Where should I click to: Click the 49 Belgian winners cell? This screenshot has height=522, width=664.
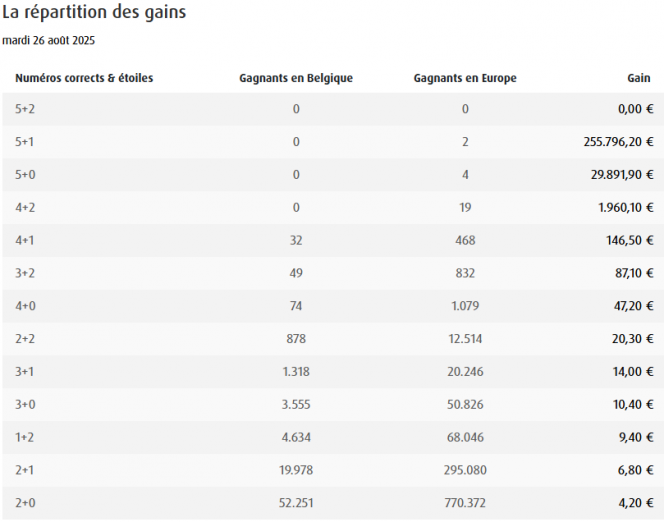(296, 273)
